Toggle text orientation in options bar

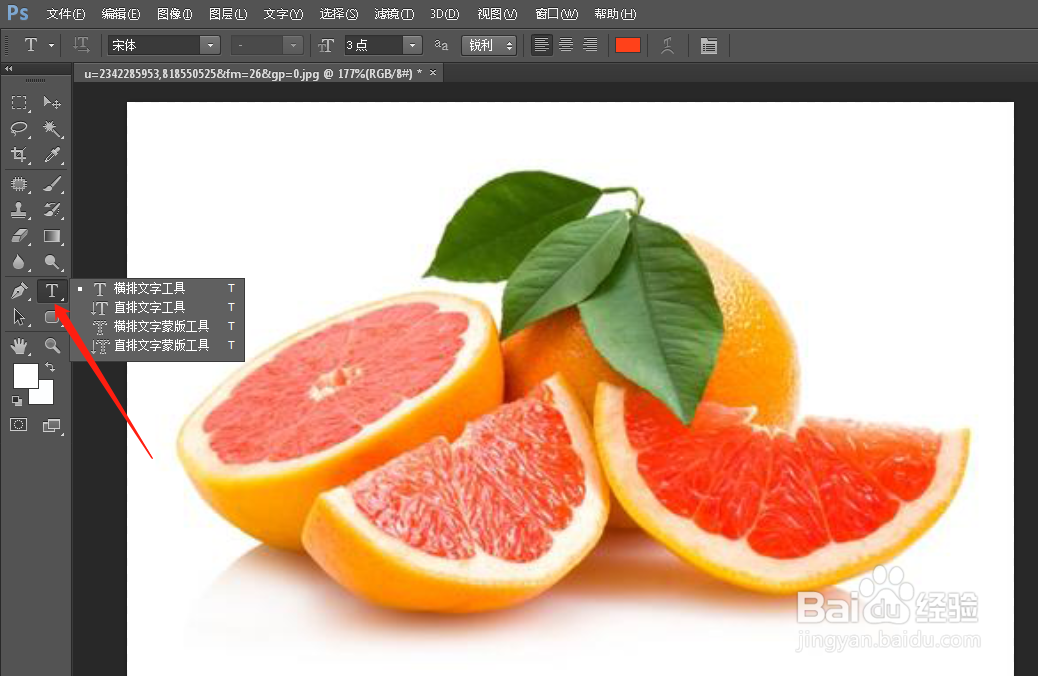(x=81, y=45)
